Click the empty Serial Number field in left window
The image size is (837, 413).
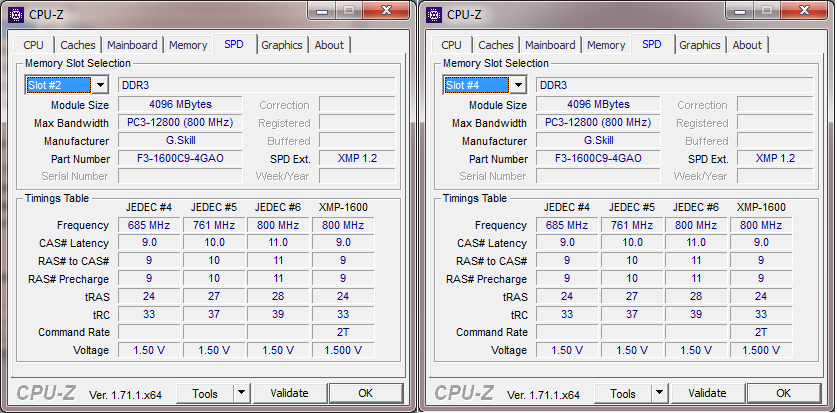pos(180,176)
